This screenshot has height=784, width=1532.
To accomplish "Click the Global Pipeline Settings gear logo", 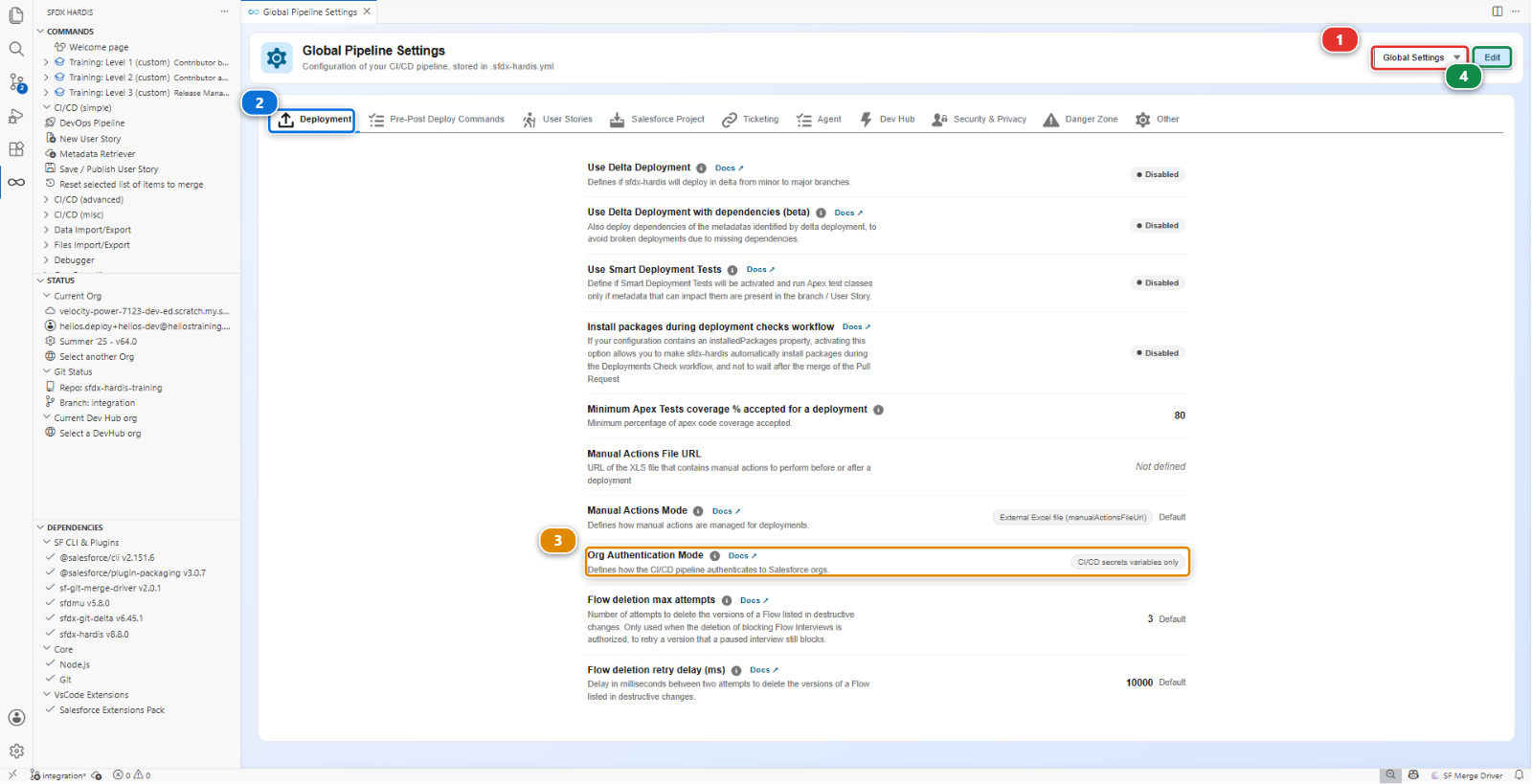I will tap(277, 58).
